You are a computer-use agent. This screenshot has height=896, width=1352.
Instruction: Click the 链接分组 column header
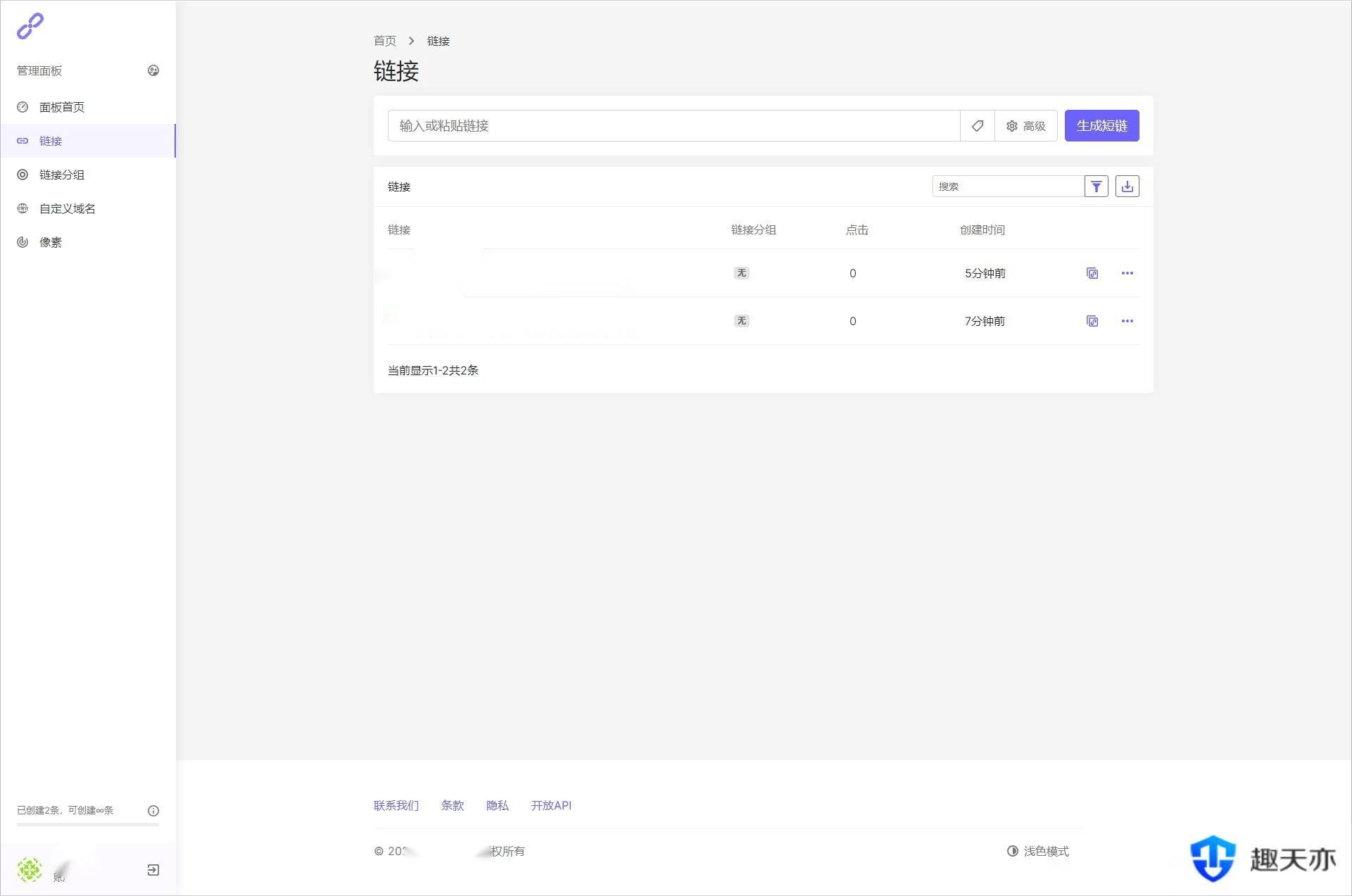pyautogui.click(x=753, y=230)
